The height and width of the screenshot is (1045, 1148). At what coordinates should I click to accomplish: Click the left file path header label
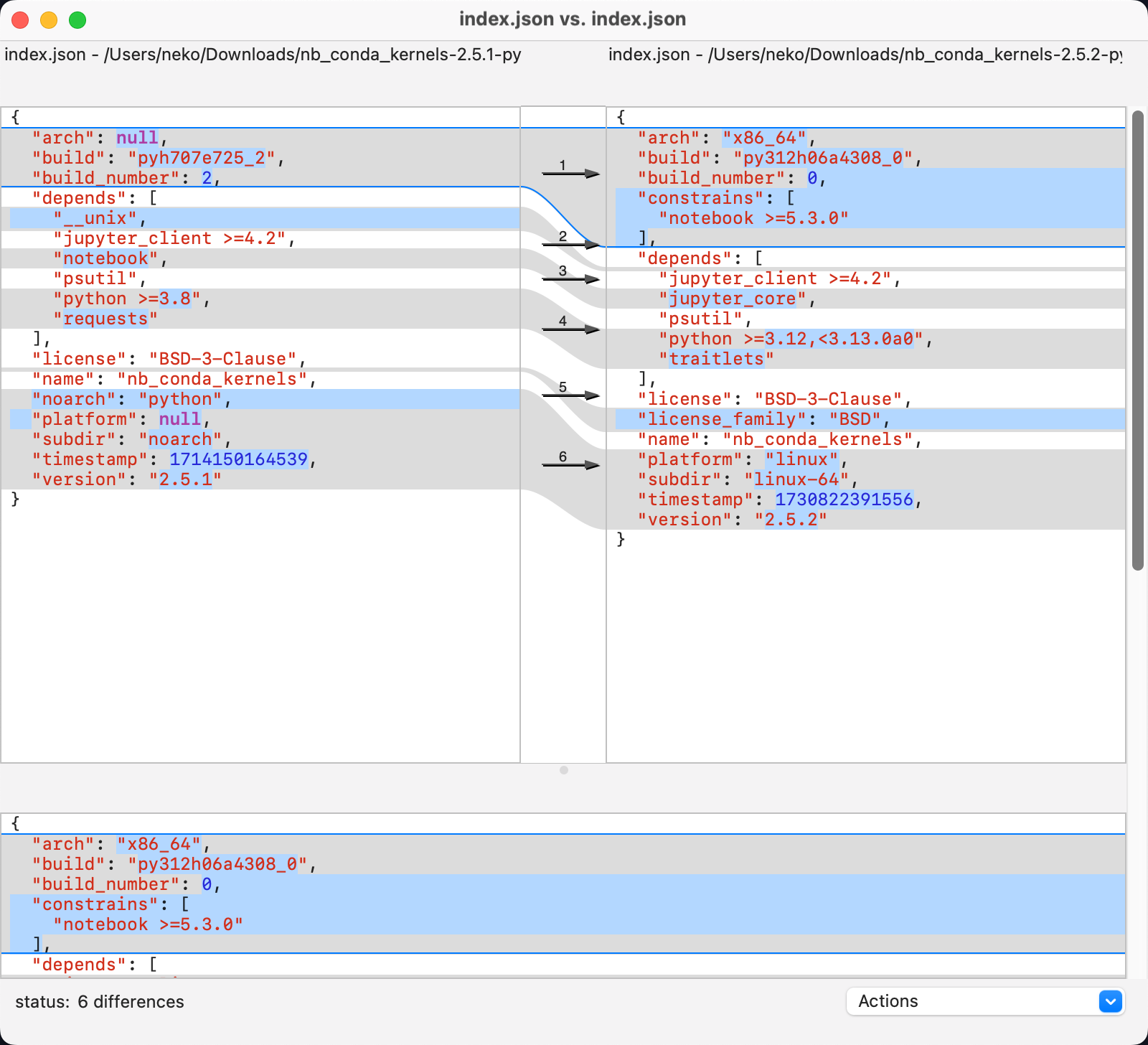tap(263, 55)
